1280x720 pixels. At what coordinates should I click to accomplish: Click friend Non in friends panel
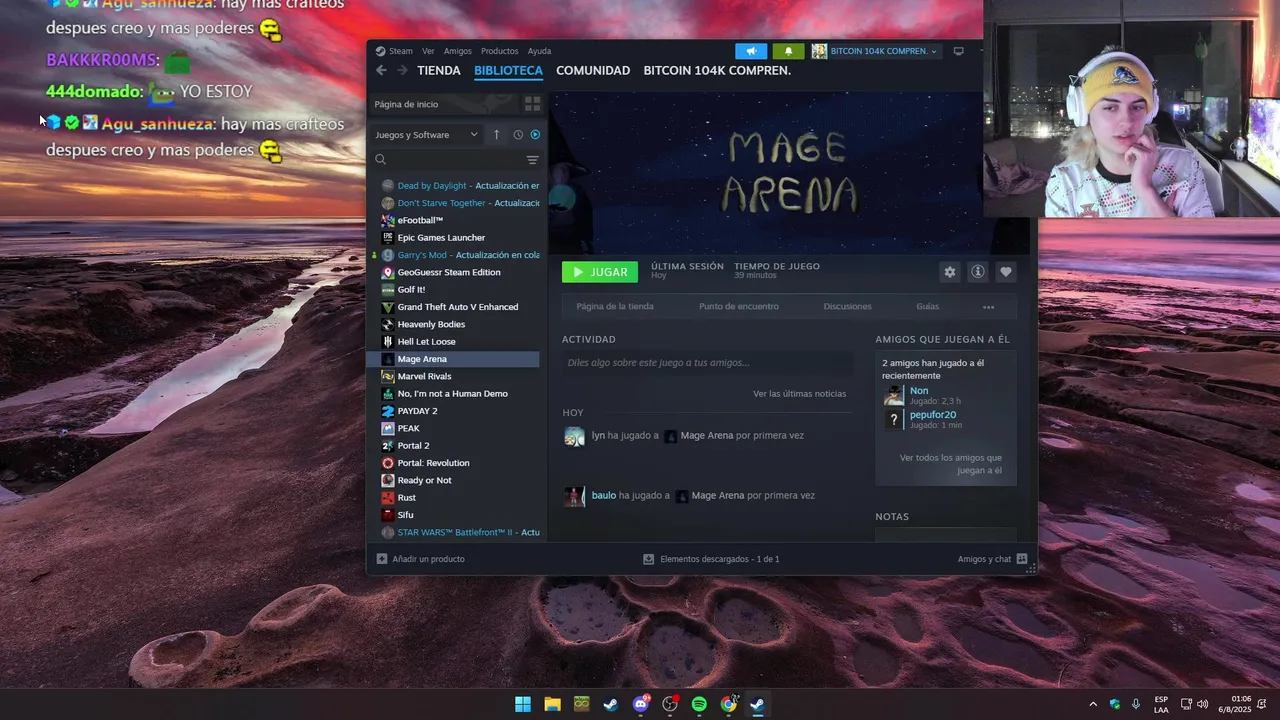pyautogui.click(x=919, y=391)
